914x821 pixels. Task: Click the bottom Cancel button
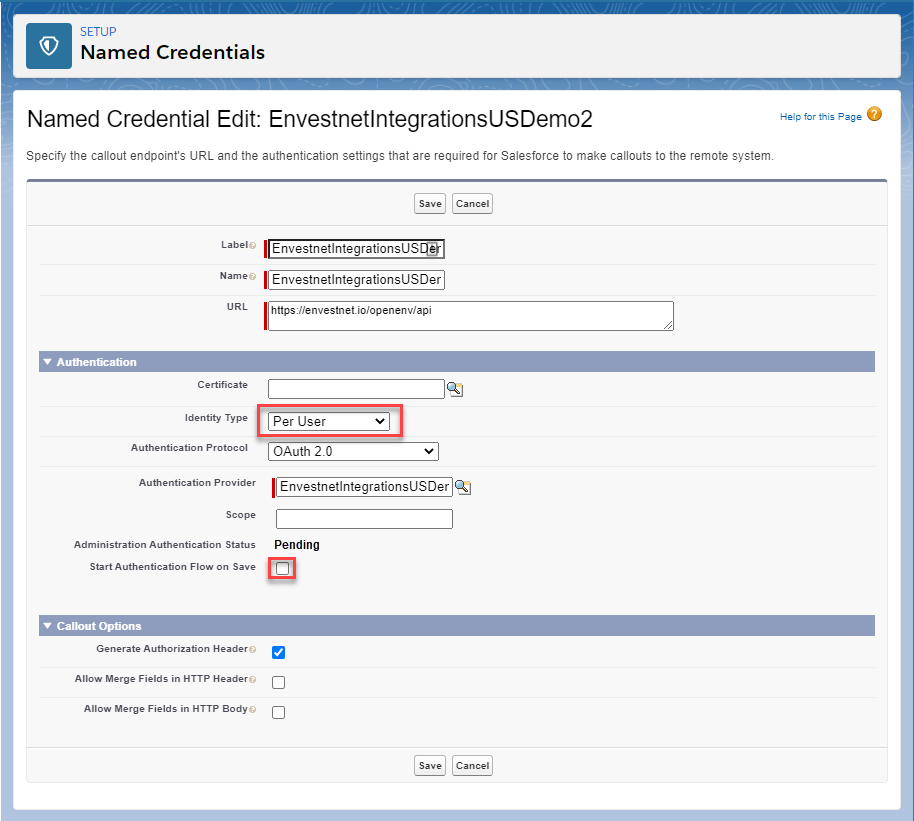click(x=473, y=766)
